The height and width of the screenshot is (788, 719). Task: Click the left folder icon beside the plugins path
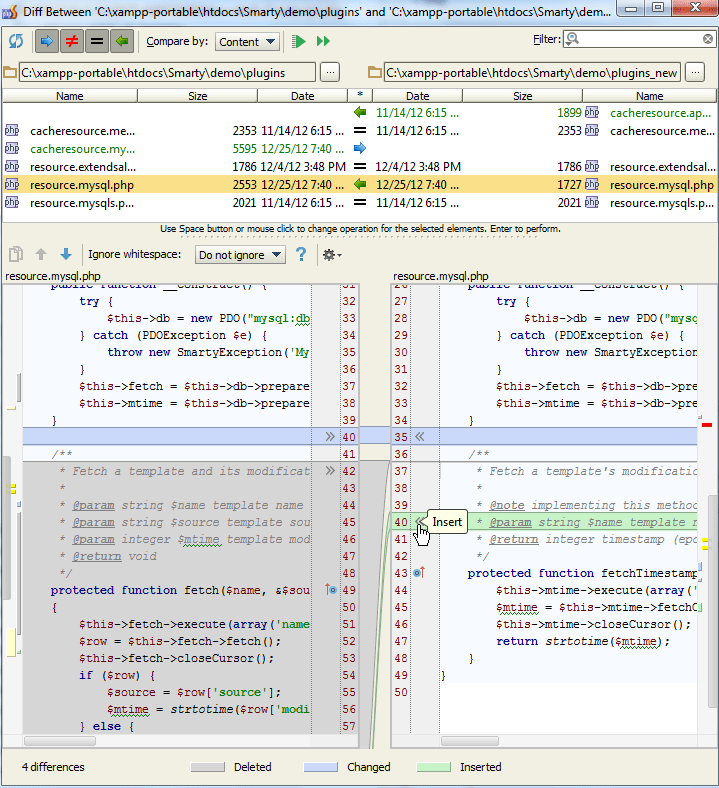(x=10, y=72)
